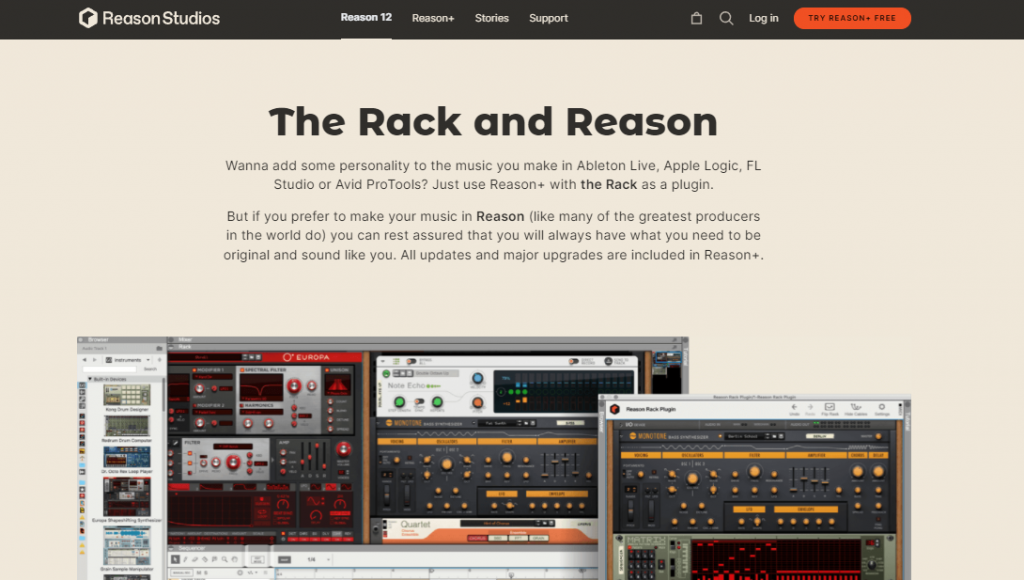Click plugin Monotone pitch wheel
1024x580 pixels.
[631, 513]
